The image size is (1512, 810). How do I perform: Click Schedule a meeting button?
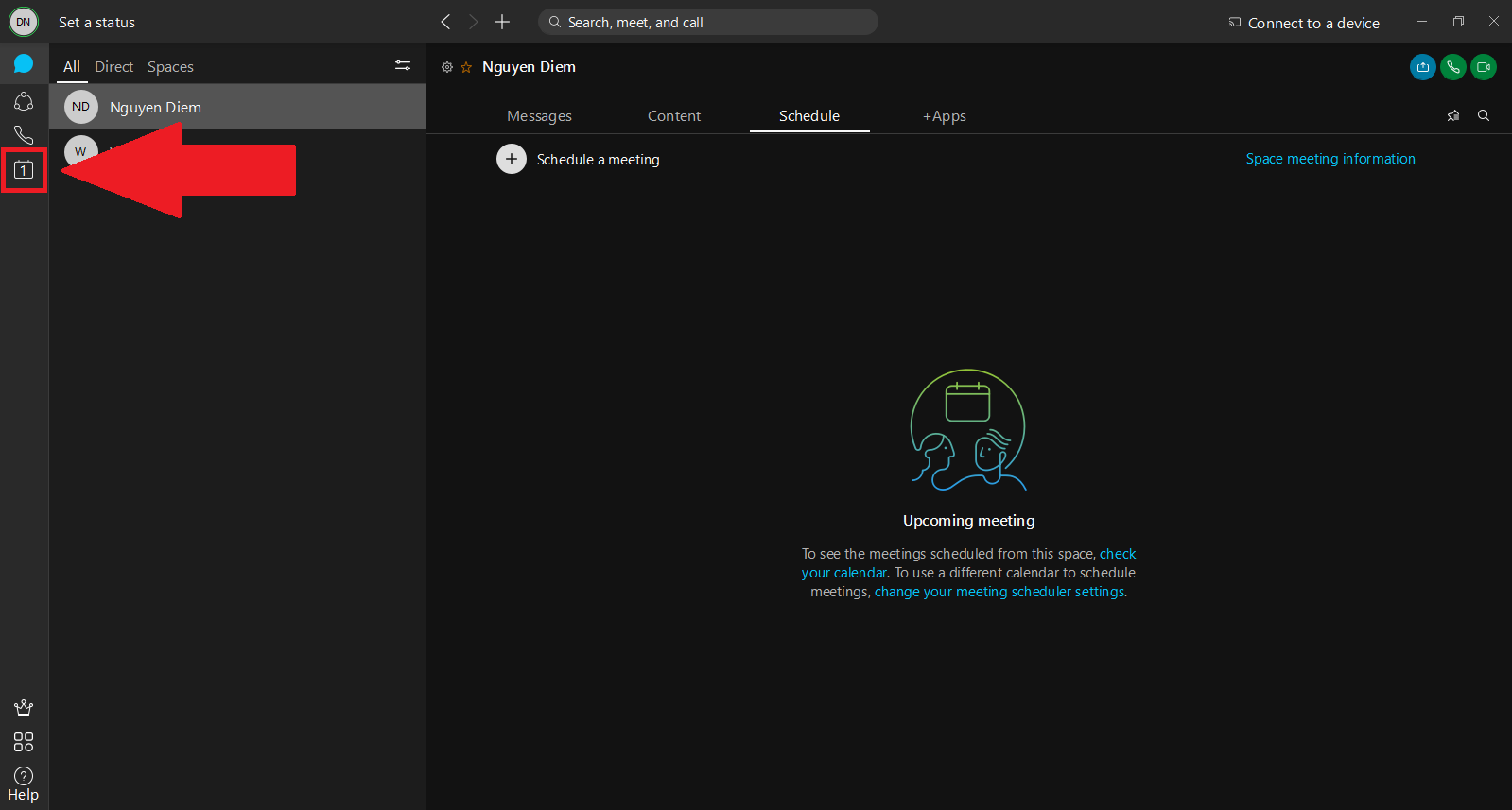(512, 159)
